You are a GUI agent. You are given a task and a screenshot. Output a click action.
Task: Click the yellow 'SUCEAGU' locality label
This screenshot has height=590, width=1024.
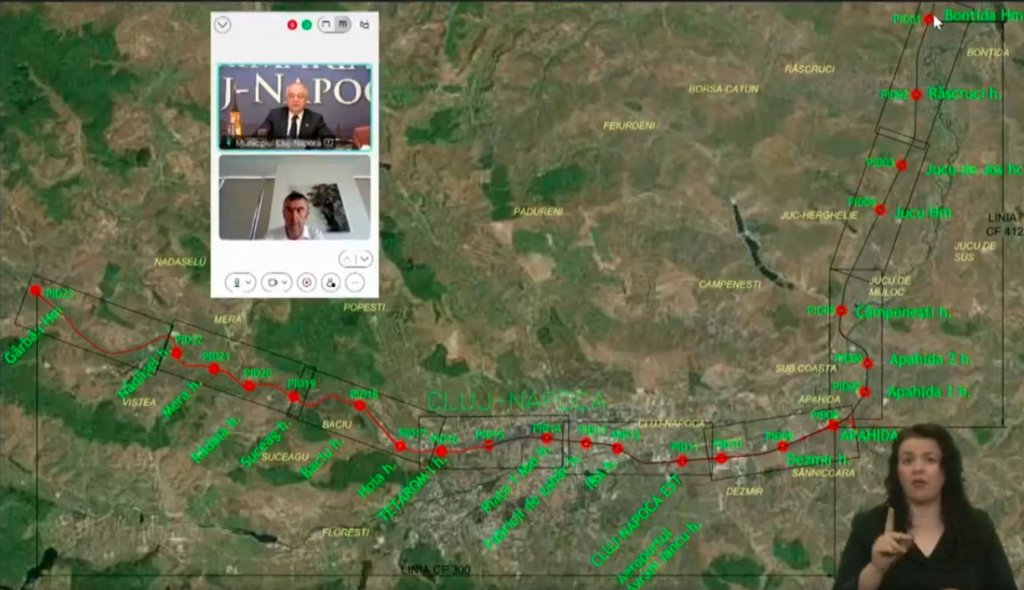pyautogui.click(x=285, y=456)
